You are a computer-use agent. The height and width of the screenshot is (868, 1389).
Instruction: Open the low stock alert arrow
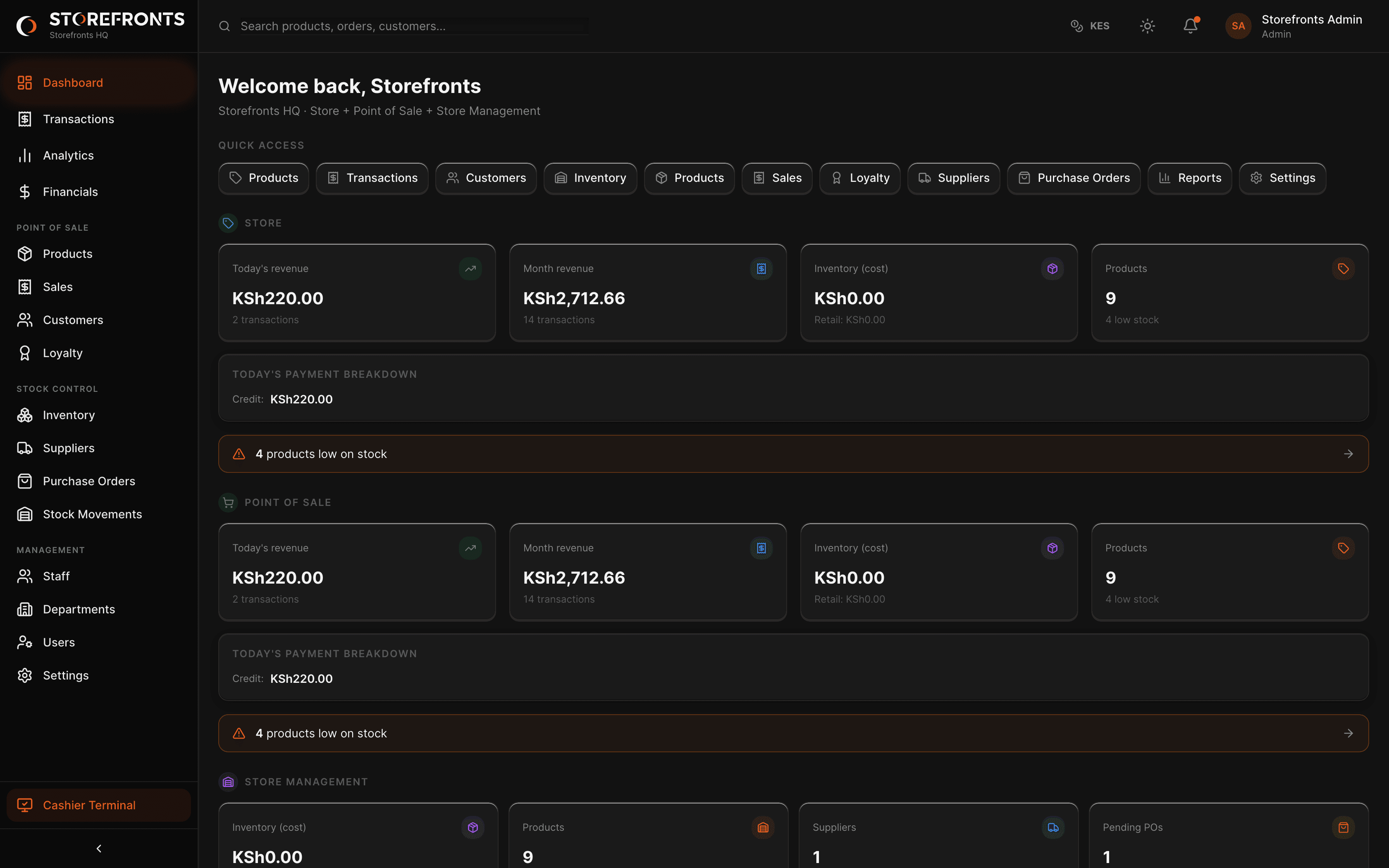click(1348, 453)
